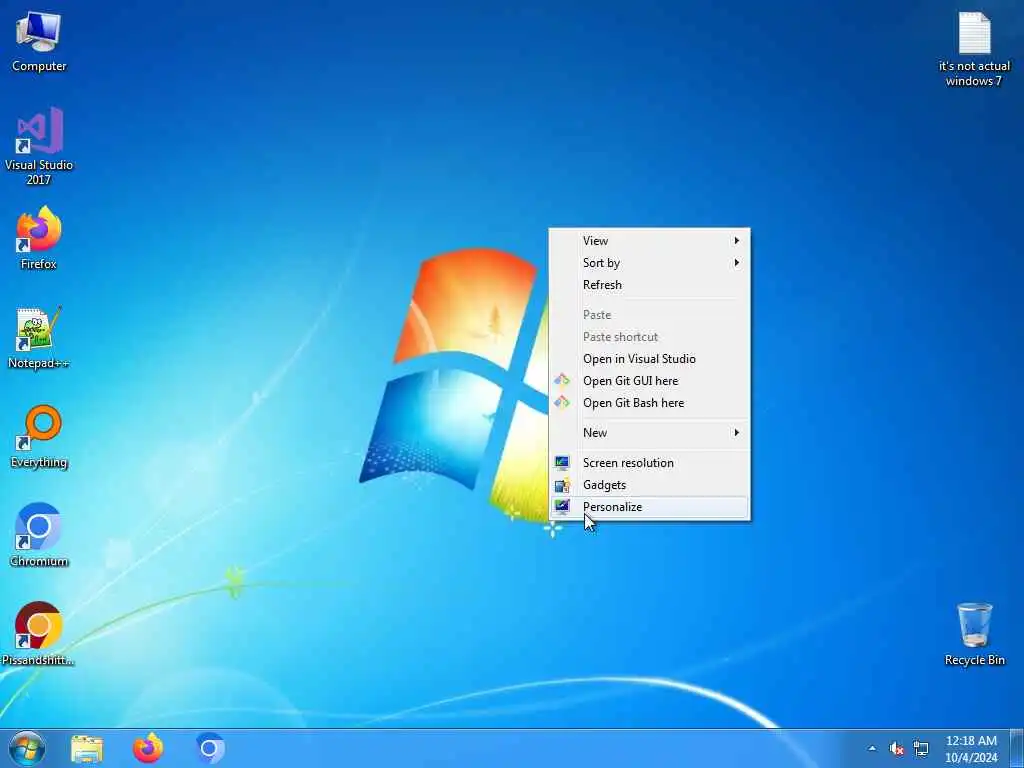Choose Open Git GUI here
1024x768 pixels.
coord(649,381)
